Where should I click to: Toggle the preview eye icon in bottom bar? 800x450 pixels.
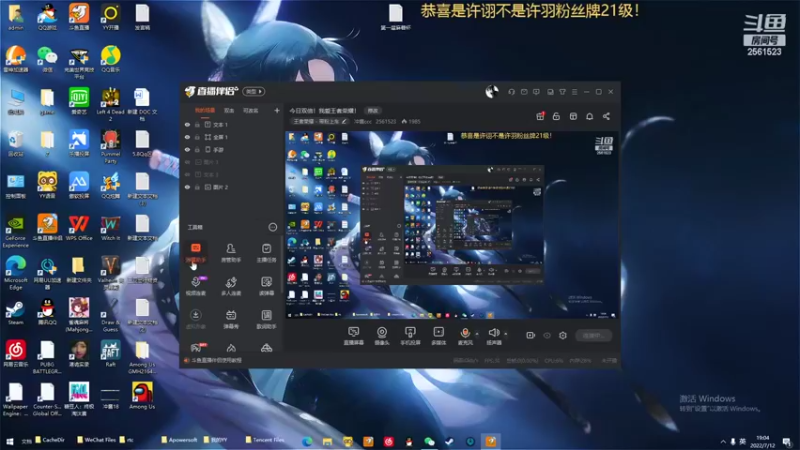[547, 335]
